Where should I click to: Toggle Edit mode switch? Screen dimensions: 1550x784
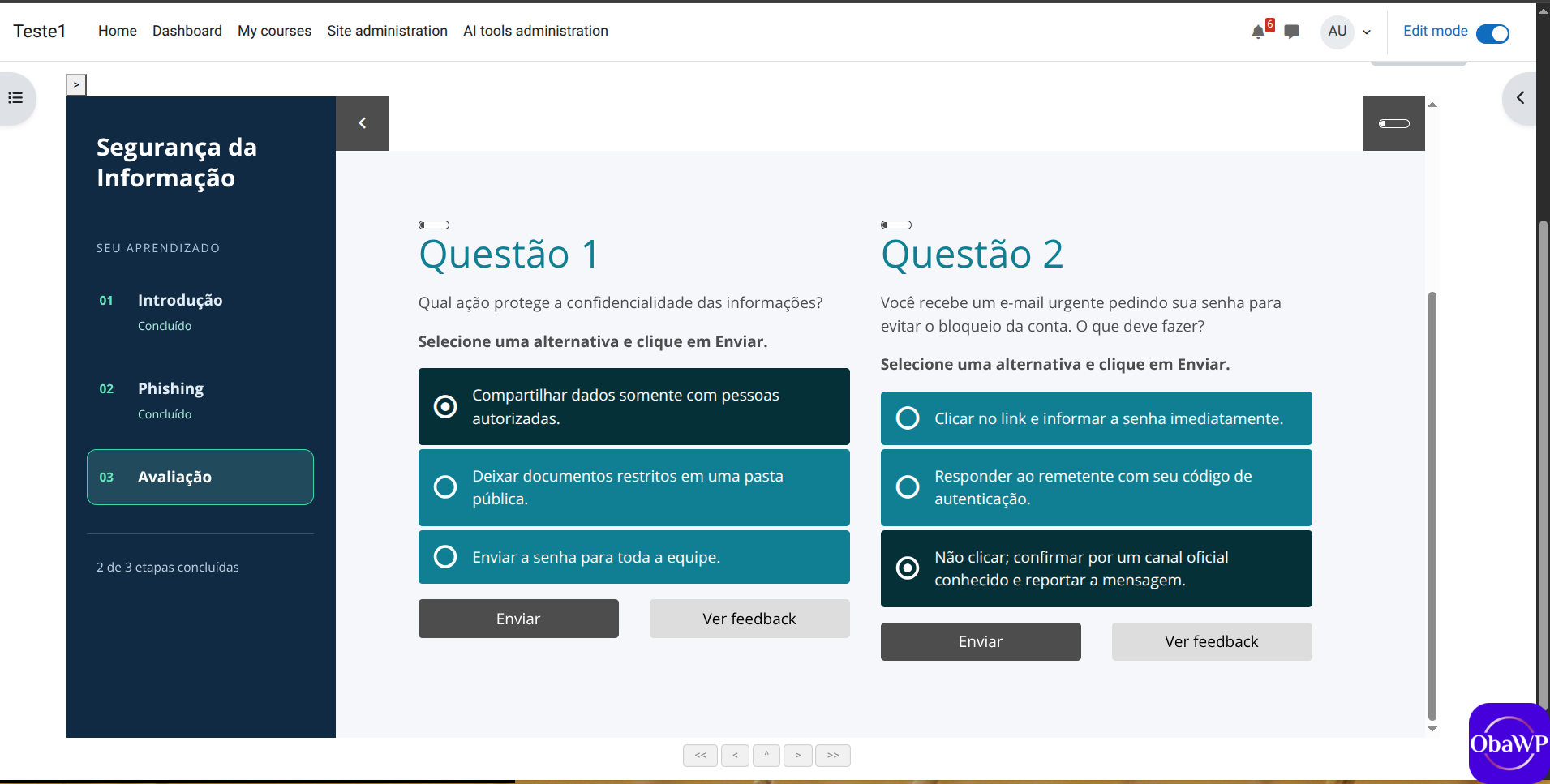coord(1492,33)
